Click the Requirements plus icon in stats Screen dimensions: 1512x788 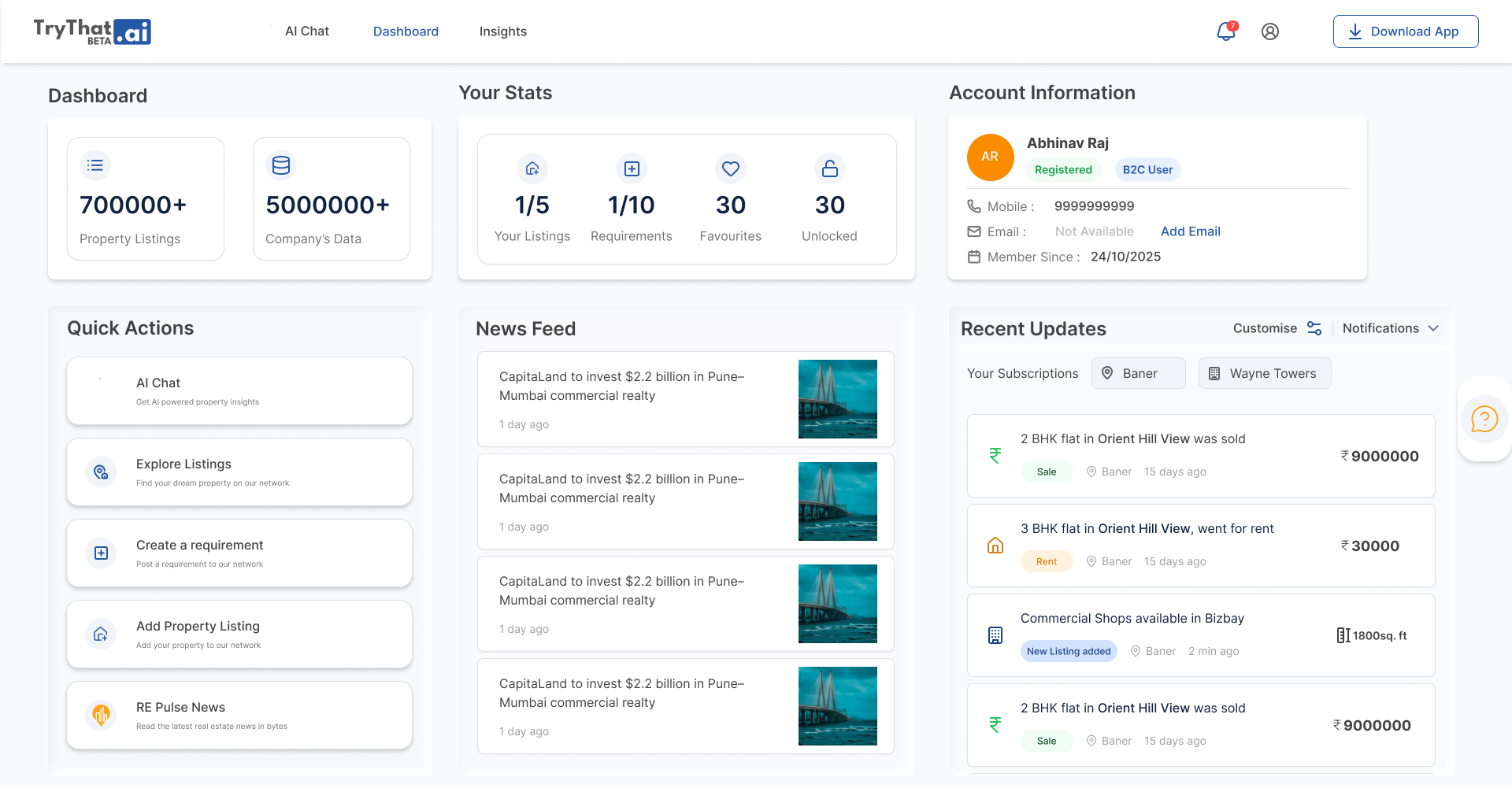click(631, 168)
